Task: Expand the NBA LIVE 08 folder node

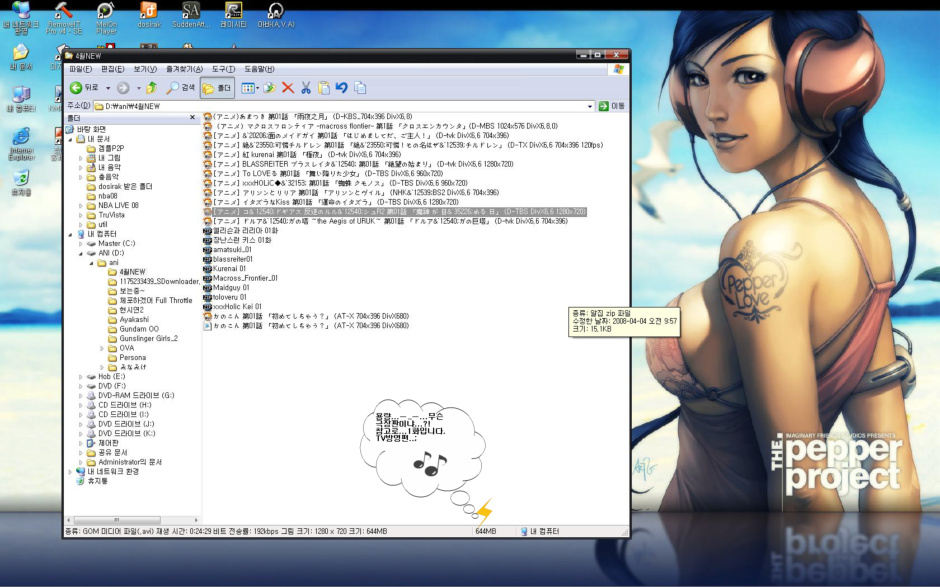Action: point(81,206)
